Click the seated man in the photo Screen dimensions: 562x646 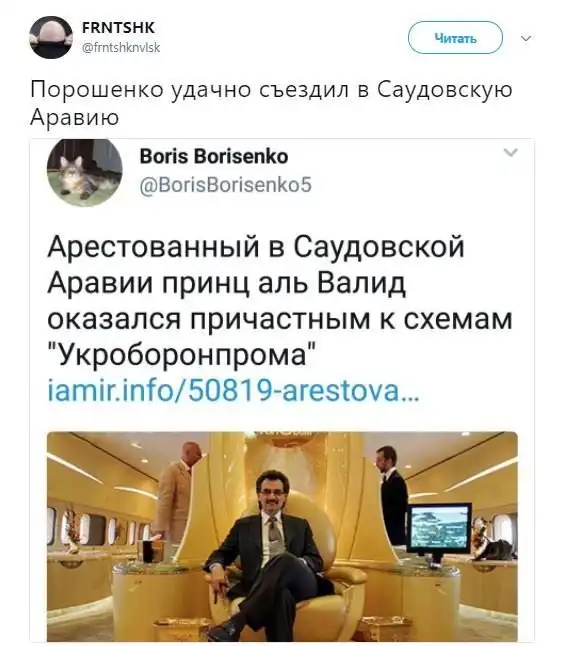coord(266,556)
